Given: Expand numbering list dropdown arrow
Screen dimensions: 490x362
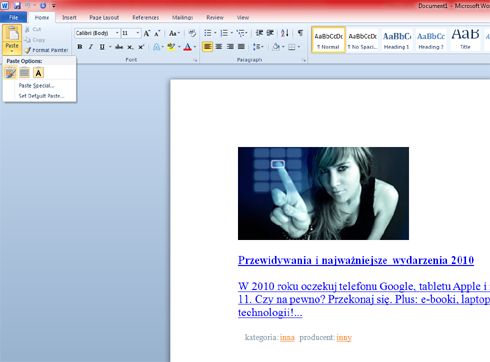Looking at the screenshot, I should point(232,33).
